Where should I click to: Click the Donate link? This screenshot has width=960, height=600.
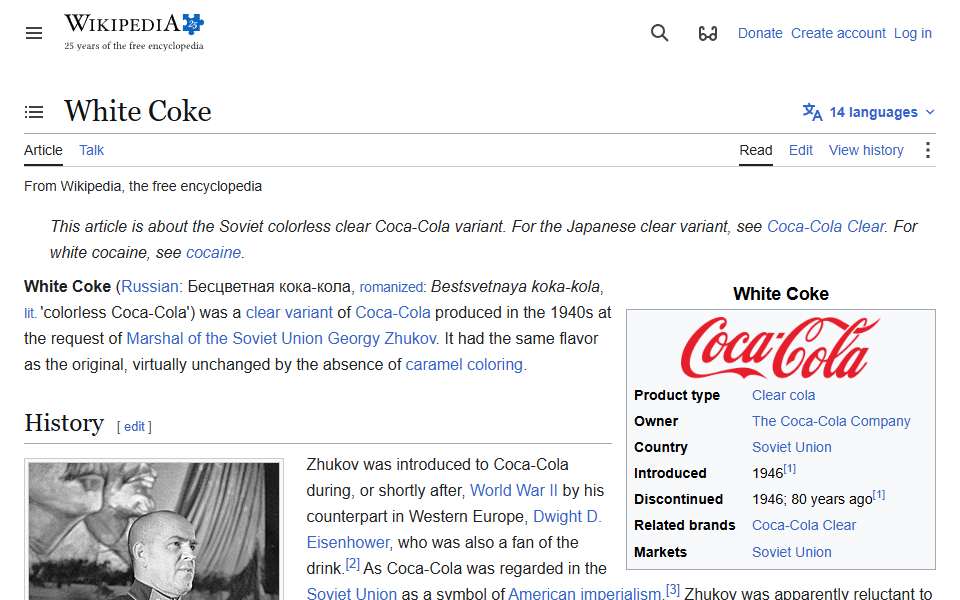(x=760, y=33)
